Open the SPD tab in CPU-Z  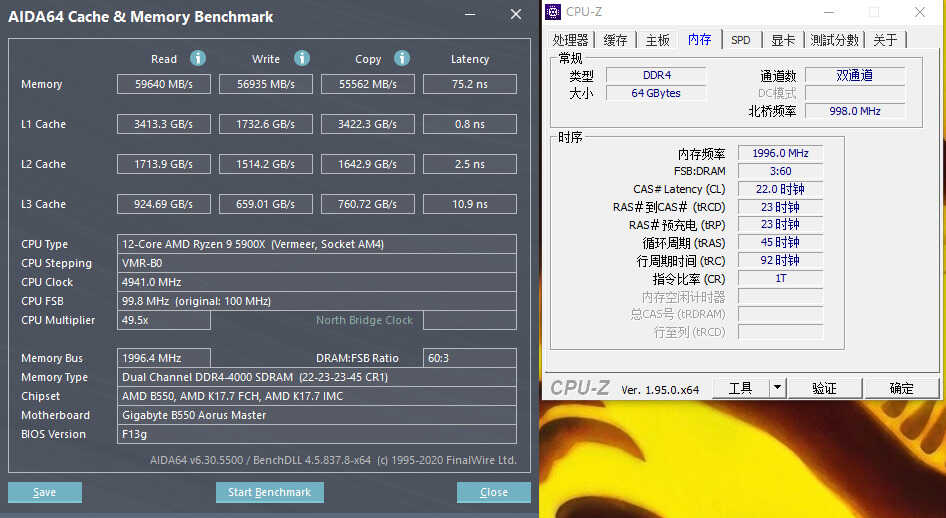click(741, 40)
